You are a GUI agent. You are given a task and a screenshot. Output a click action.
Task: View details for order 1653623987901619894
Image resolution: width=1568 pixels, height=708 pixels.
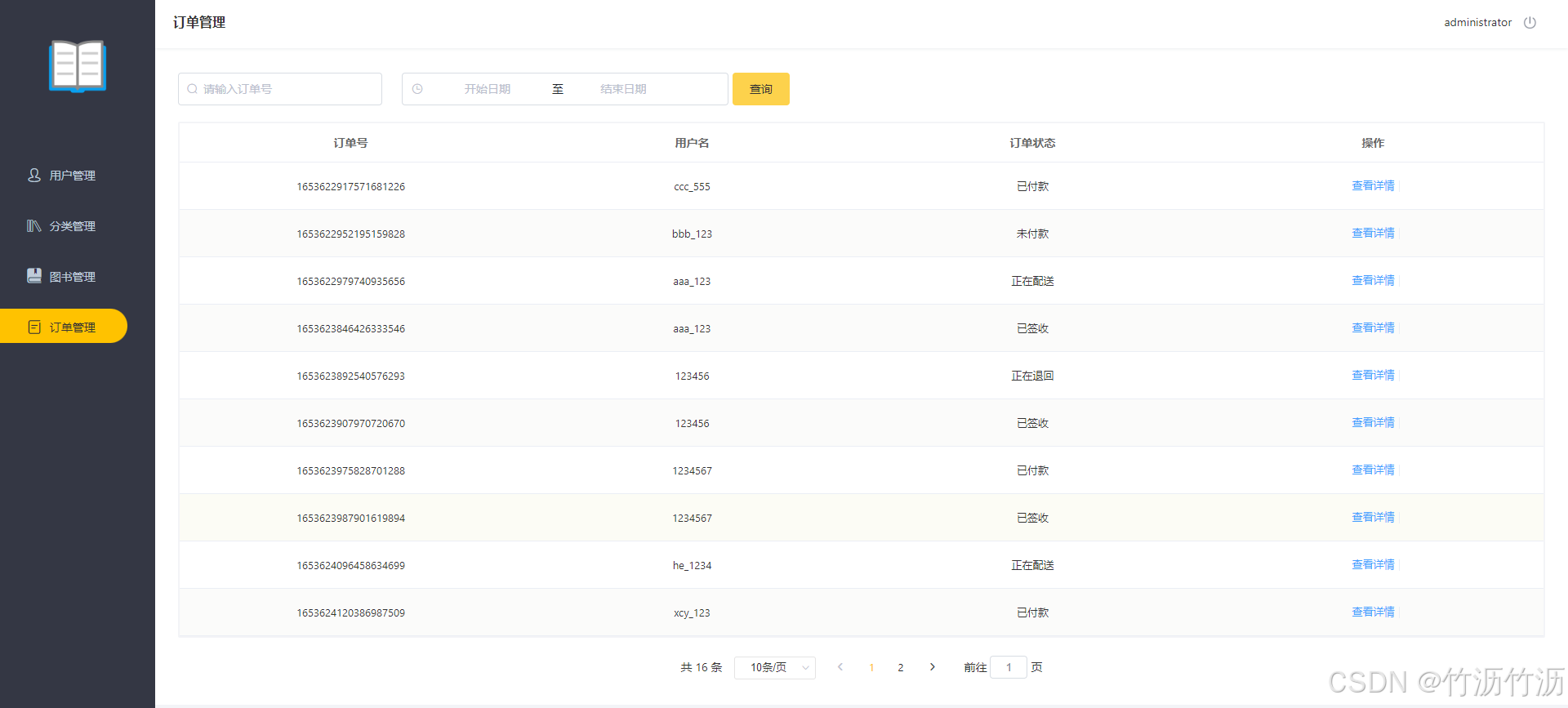point(1373,518)
